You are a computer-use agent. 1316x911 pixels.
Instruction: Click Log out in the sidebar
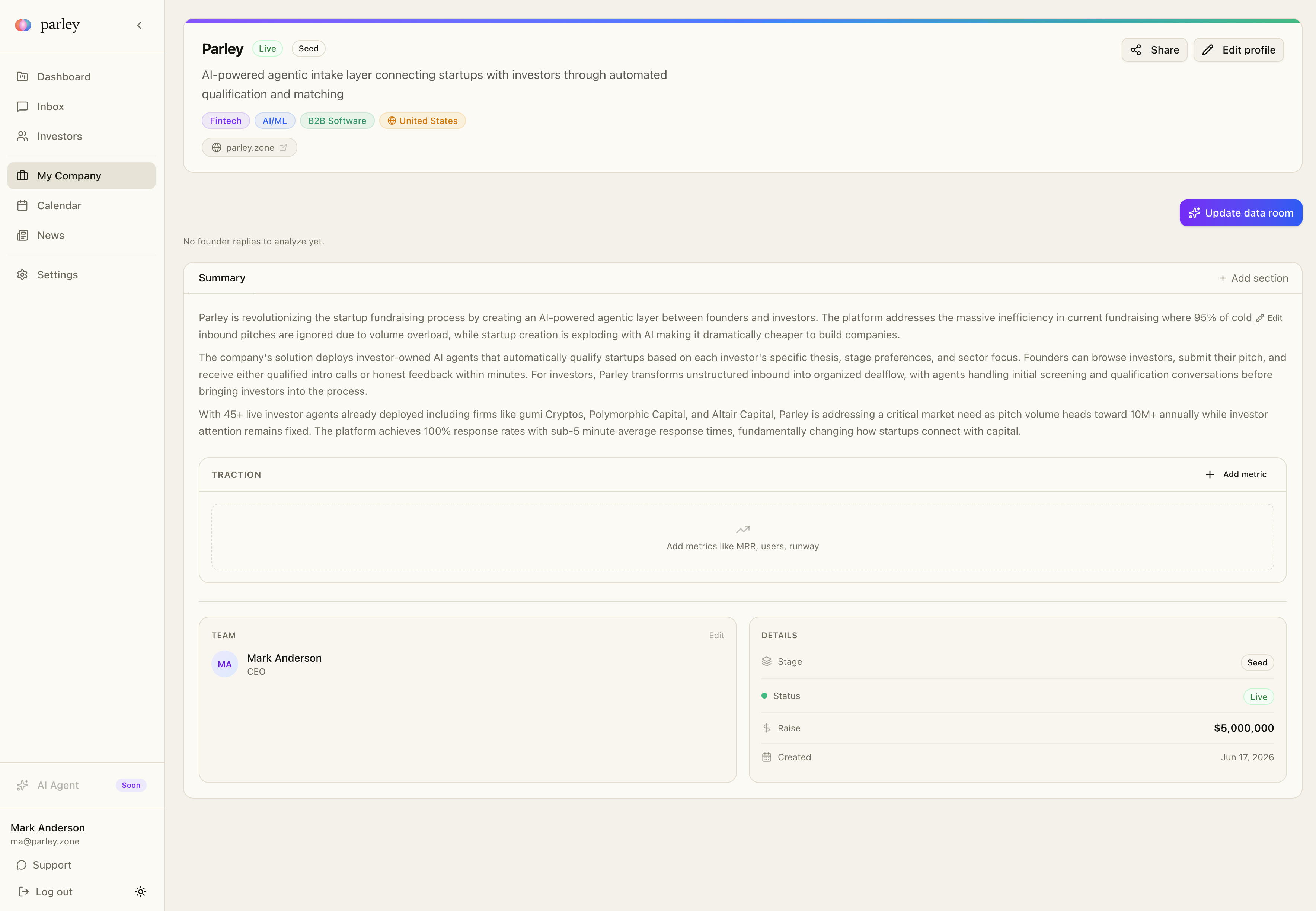46,892
